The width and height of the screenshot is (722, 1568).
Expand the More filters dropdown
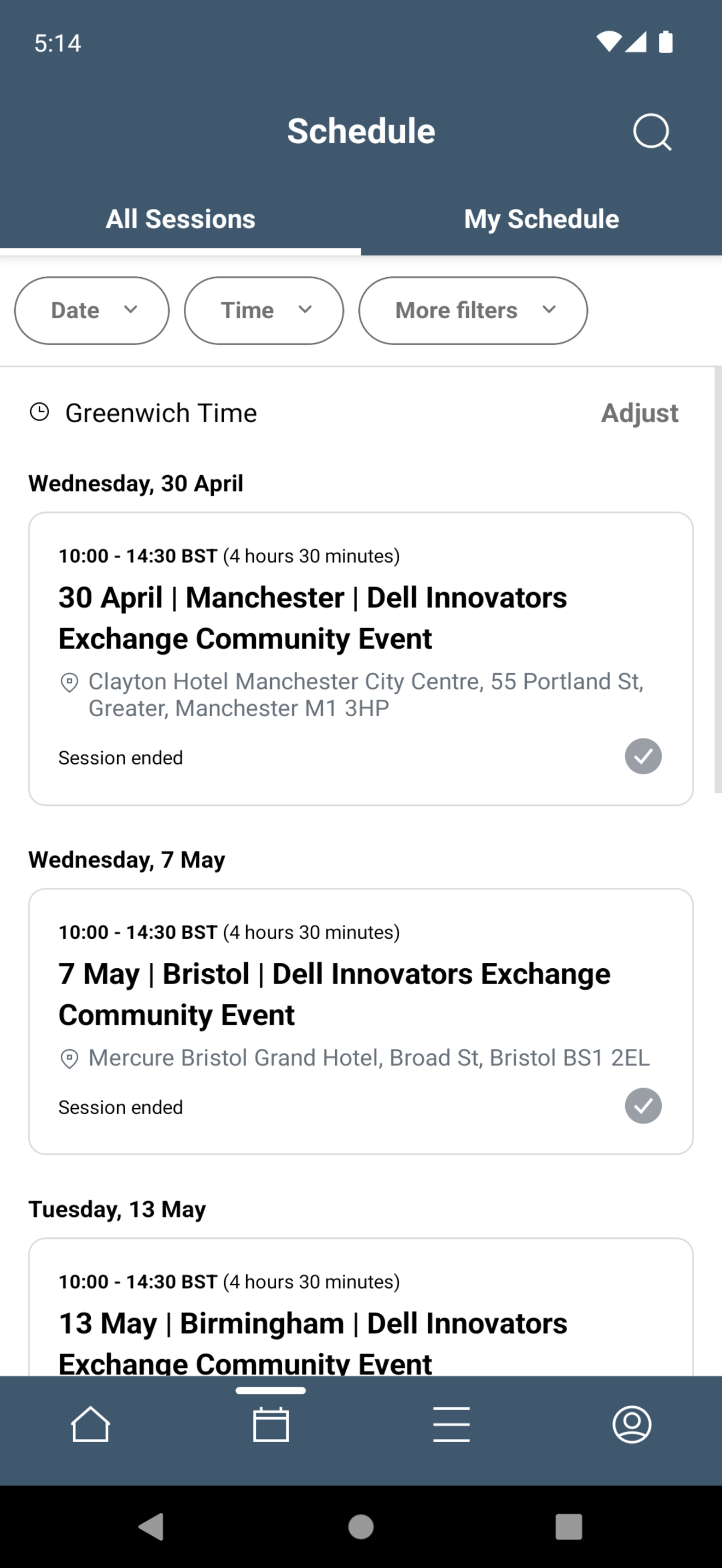[473, 311]
